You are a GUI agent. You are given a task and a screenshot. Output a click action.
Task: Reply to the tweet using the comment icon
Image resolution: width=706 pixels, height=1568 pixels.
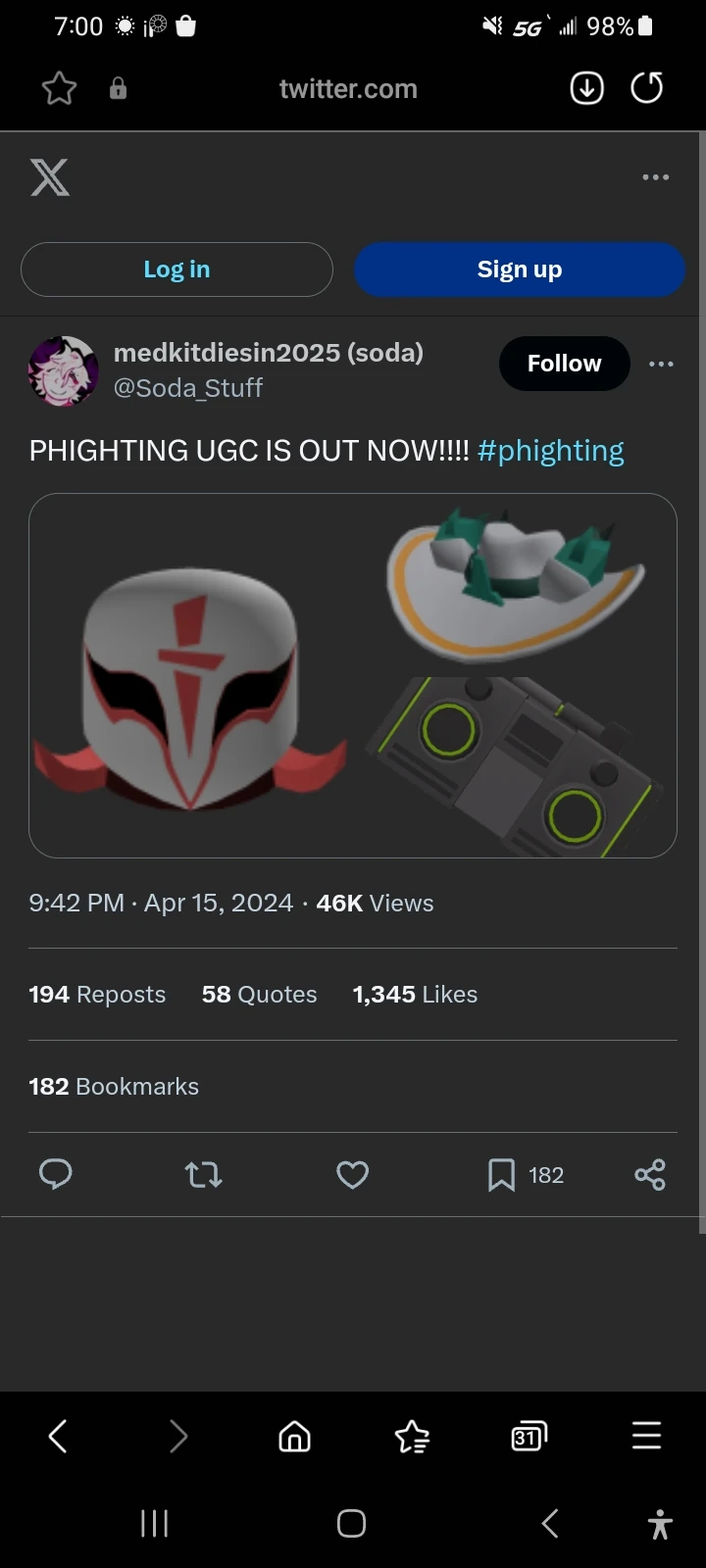click(x=56, y=1174)
